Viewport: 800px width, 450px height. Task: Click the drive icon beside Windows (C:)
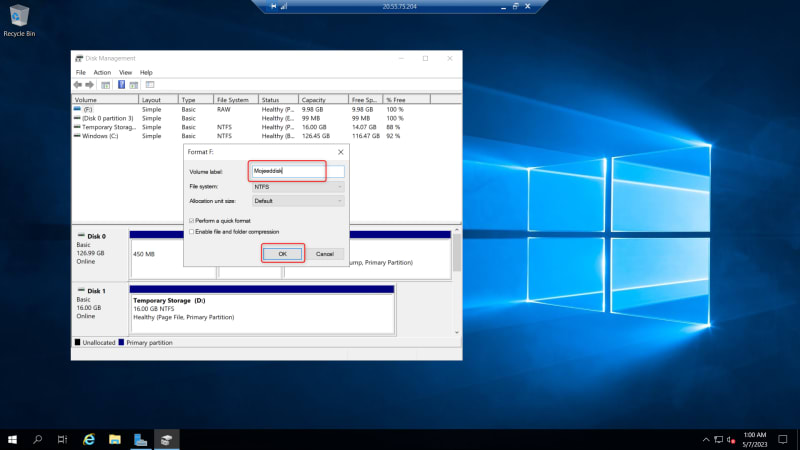77,136
